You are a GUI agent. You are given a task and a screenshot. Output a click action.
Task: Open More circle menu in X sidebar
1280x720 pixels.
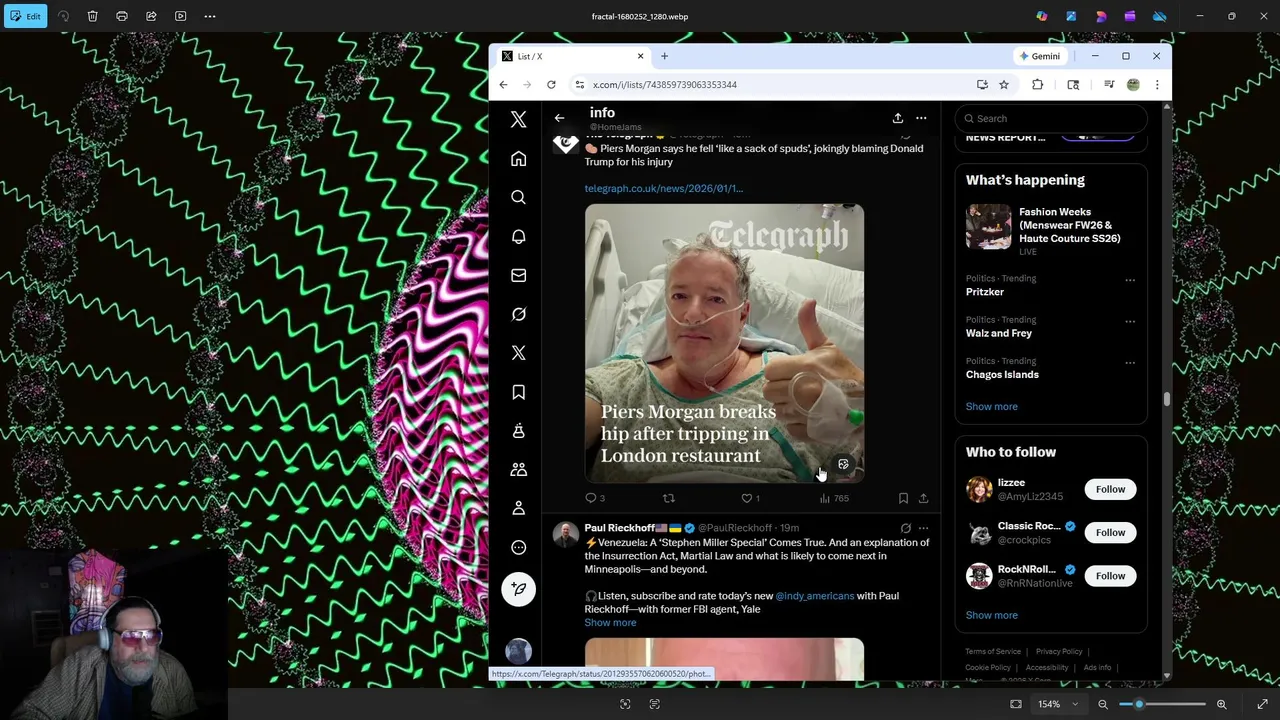click(x=518, y=547)
